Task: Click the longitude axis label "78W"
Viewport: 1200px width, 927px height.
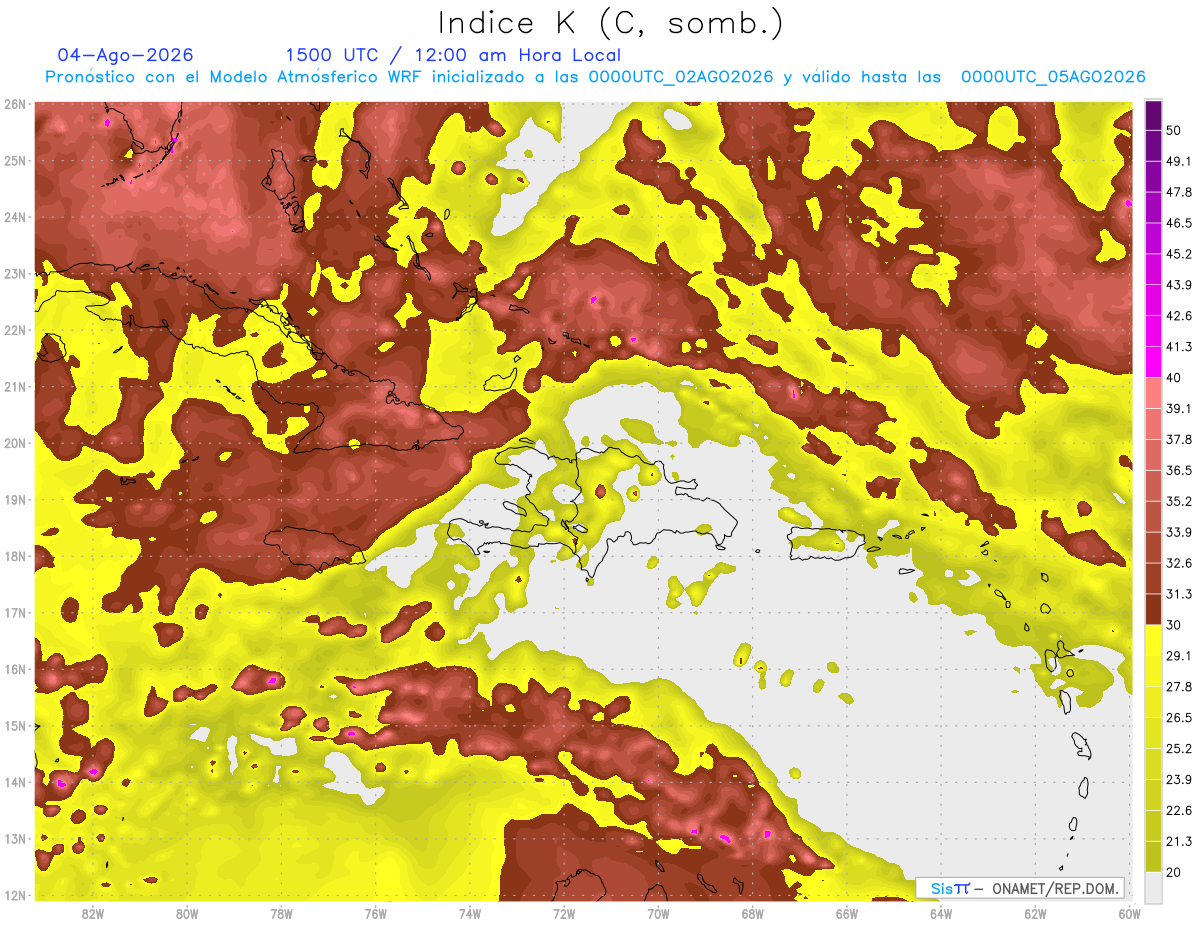Action: [281, 913]
